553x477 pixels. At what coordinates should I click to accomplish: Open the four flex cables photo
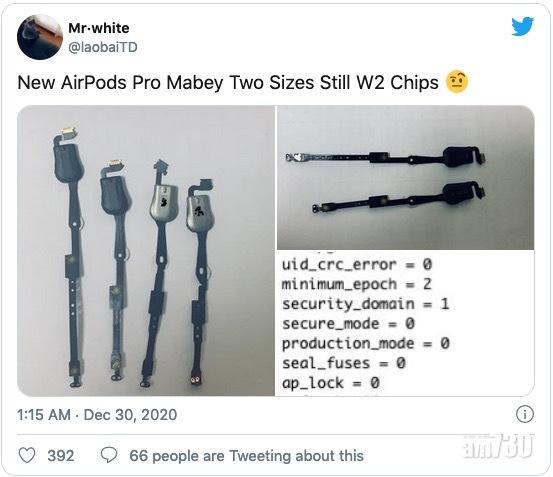pyautogui.click(x=146, y=251)
